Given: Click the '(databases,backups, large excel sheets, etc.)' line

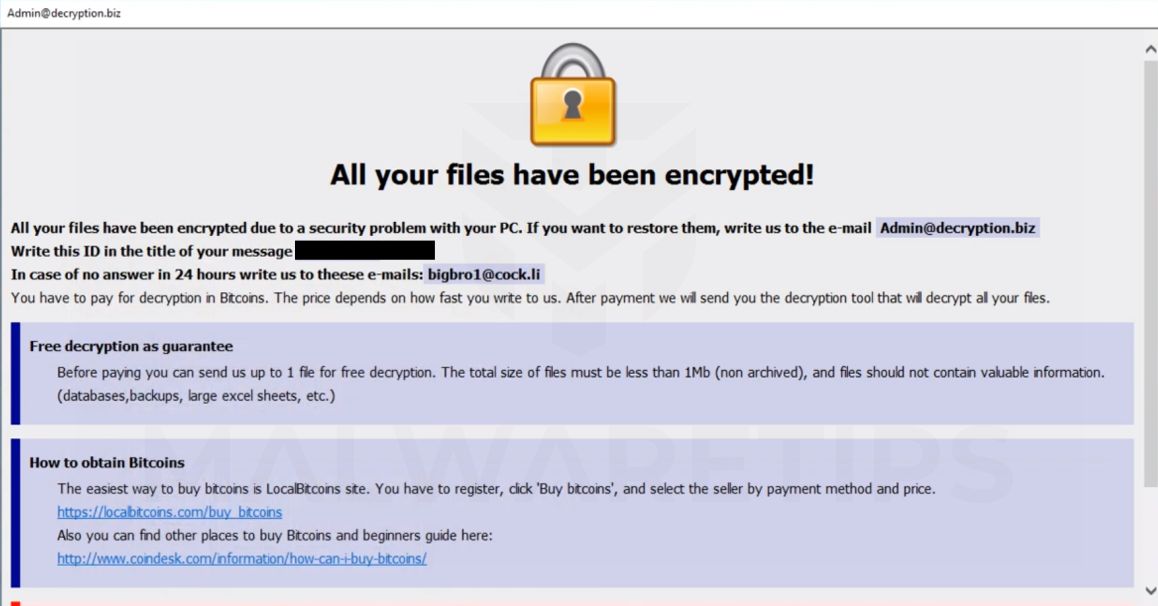Looking at the screenshot, I should tap(196, 396).
